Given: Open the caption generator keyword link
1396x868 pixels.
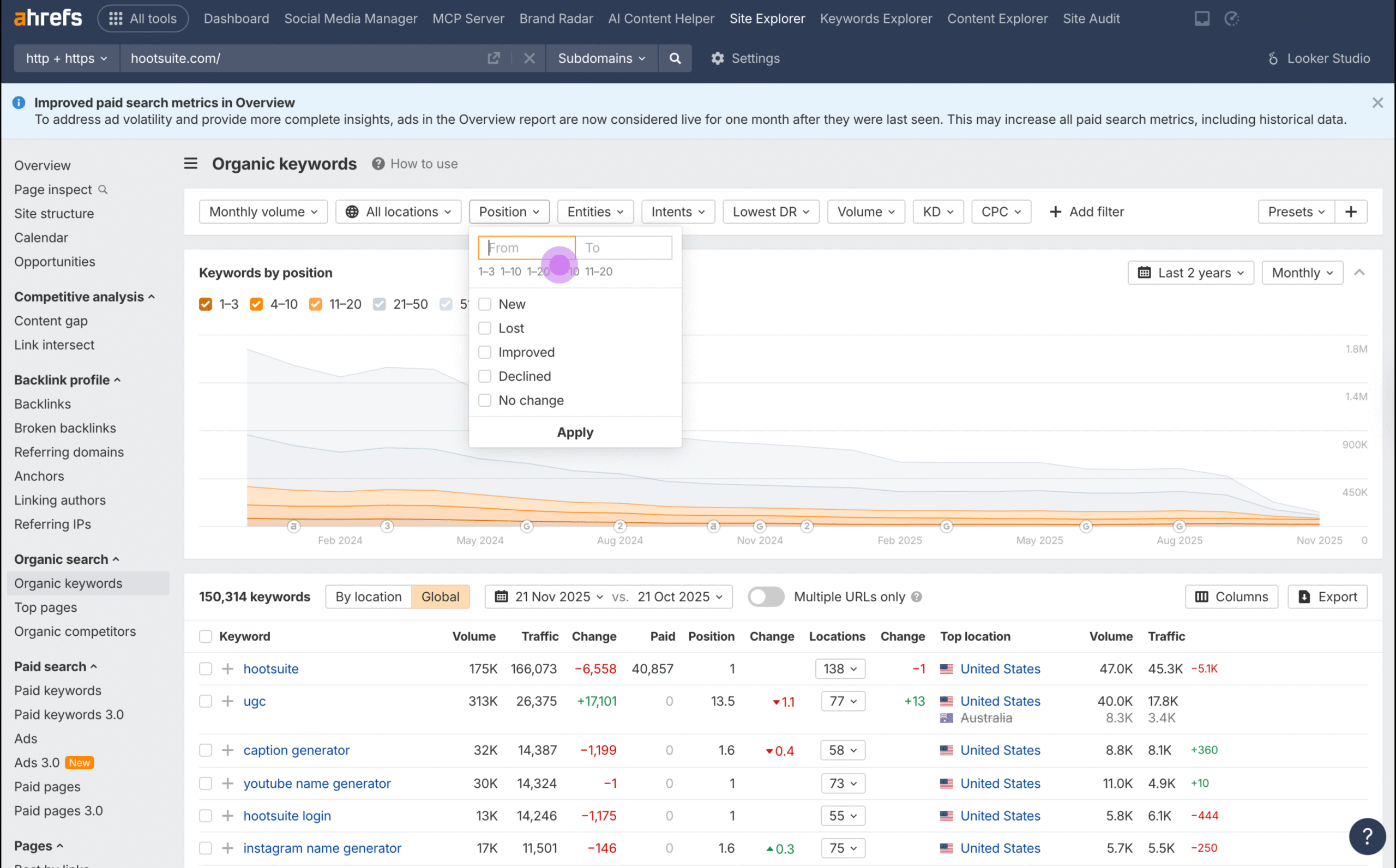Looking at the screenshot, I should click(296, 750).
